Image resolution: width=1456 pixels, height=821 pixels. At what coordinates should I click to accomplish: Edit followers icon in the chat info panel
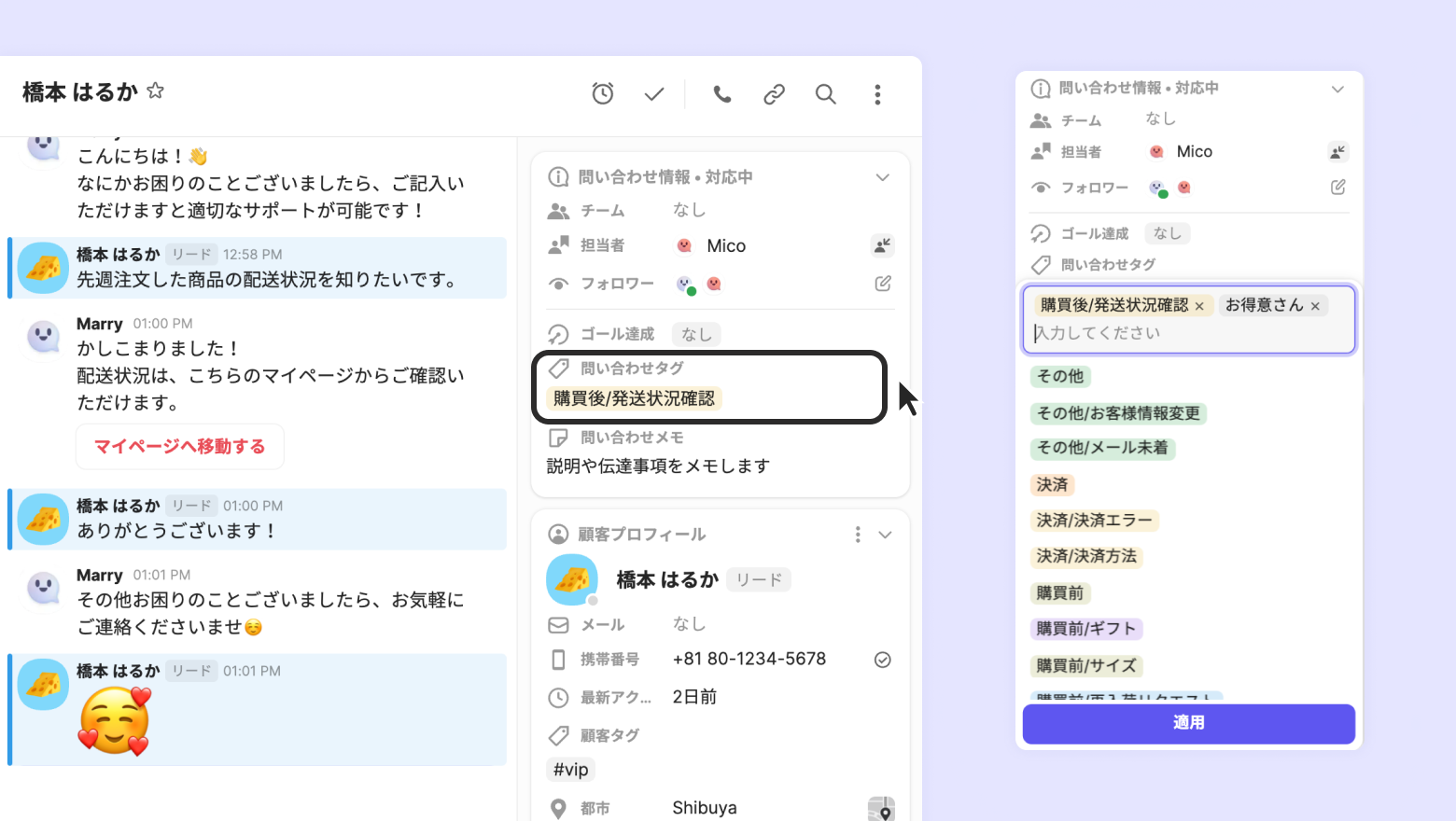click(883, 284)
